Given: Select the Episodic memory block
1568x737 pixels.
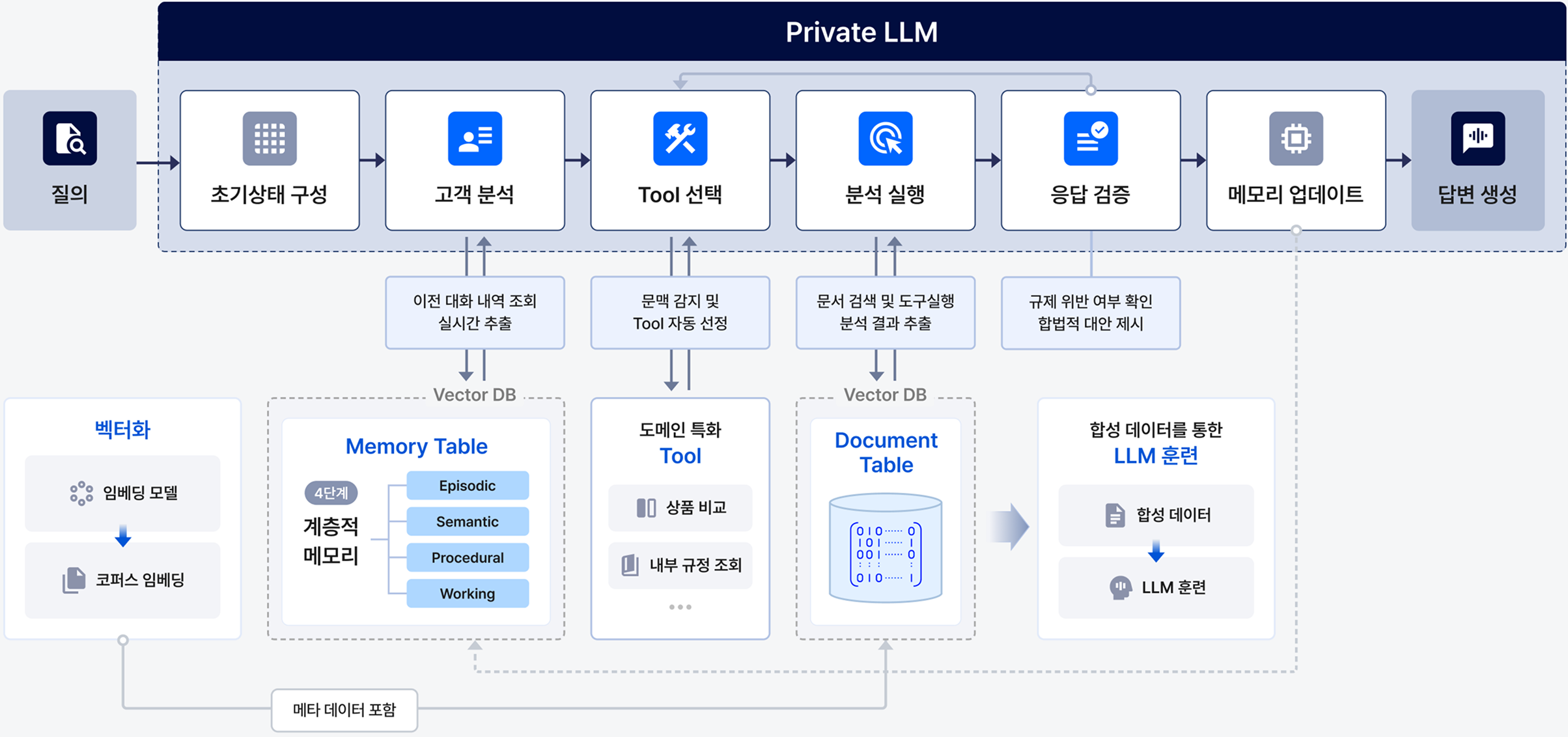Looking at the screenshot, I should pyautogui.click(x=467, y=486).
